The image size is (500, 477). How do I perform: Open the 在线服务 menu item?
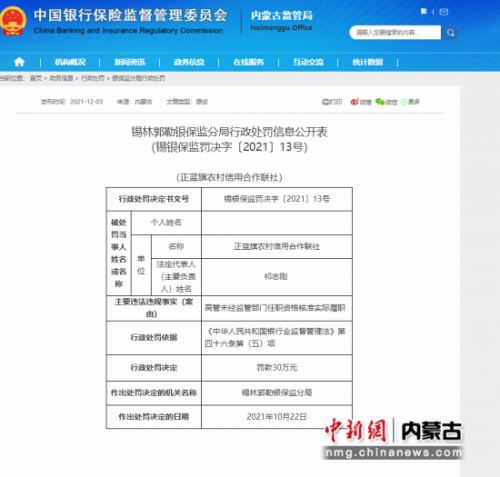click(249, 62)
